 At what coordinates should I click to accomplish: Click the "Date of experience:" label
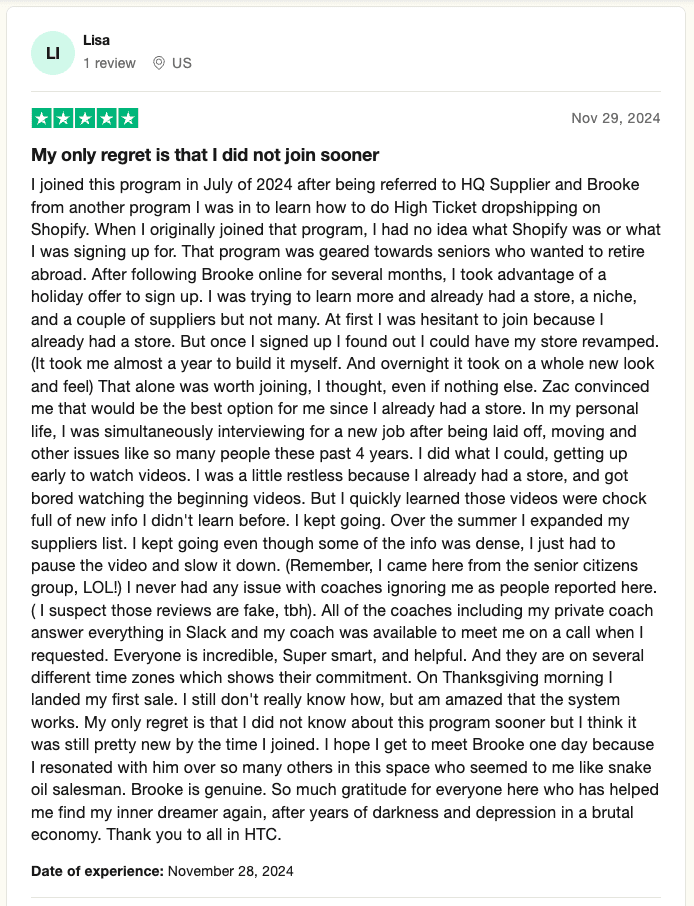[97, 870]
